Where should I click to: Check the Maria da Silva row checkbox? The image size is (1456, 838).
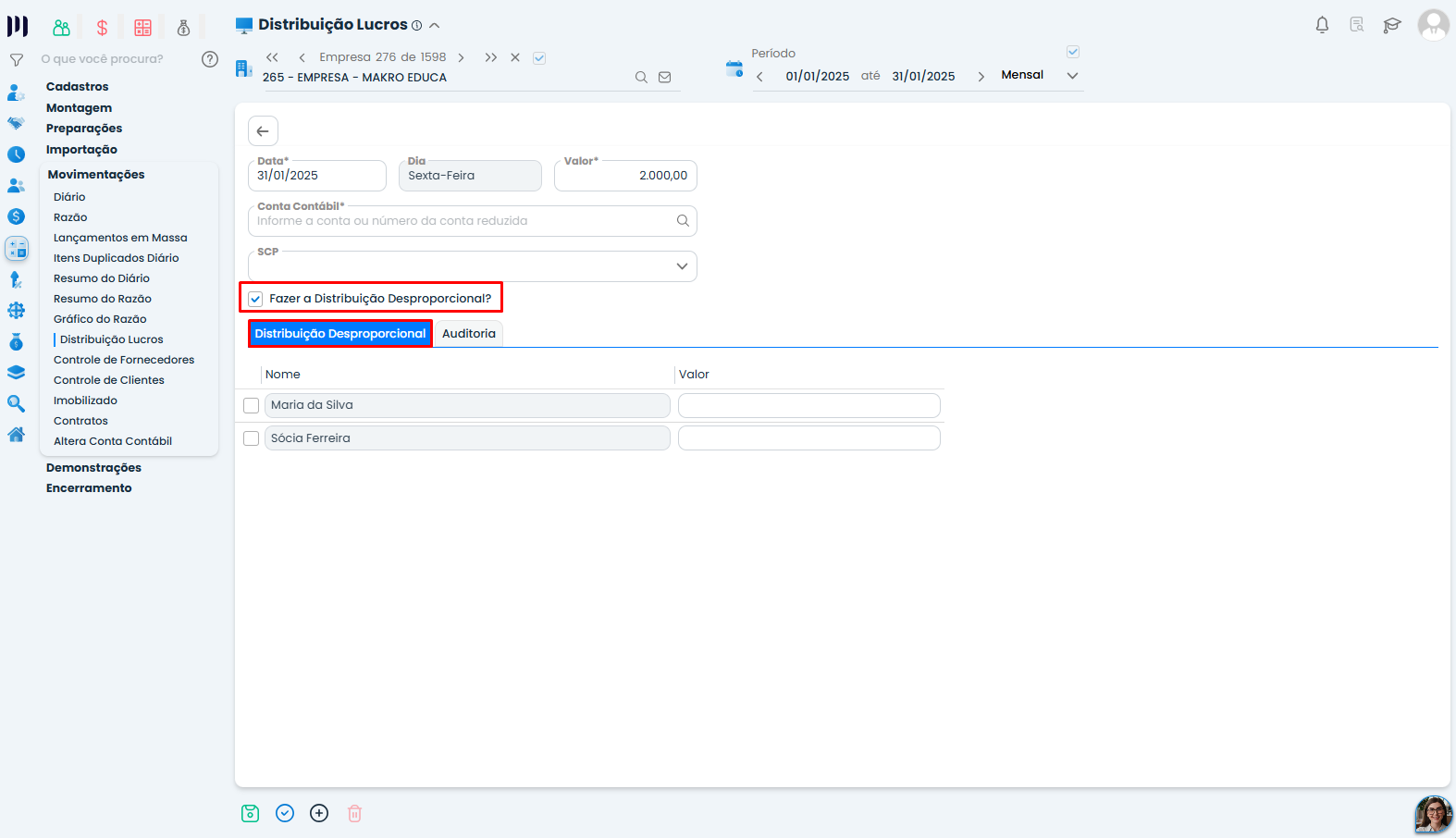pos(251,405)
